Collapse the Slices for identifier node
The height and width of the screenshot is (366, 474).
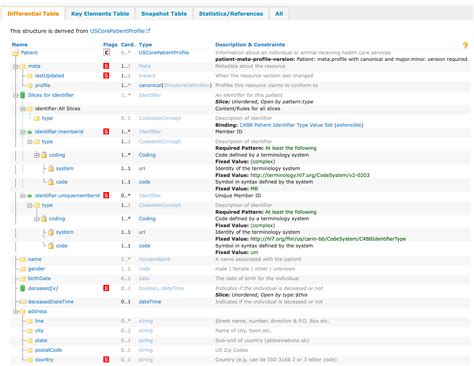point(15,95)
